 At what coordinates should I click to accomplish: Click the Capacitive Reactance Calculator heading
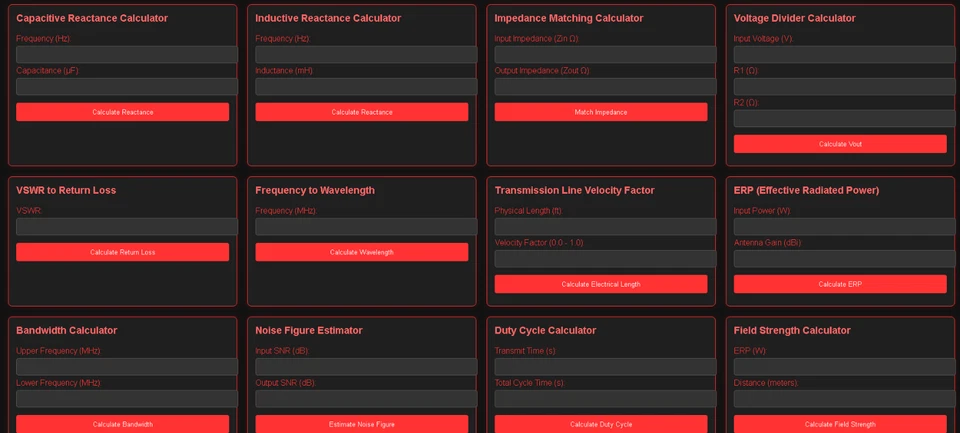point(92,18)
